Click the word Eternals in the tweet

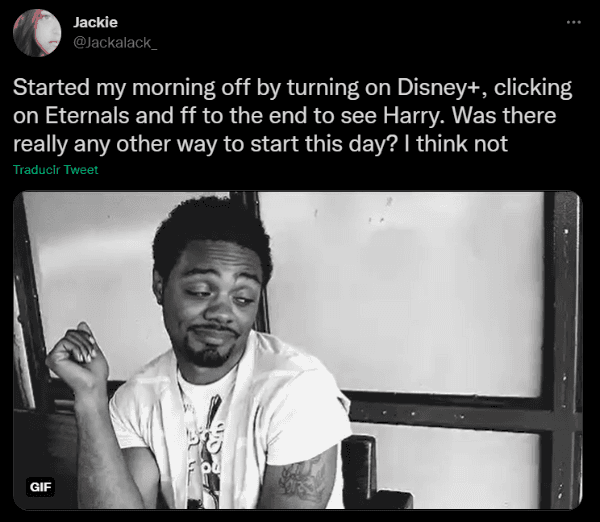(x=87, y=116)
